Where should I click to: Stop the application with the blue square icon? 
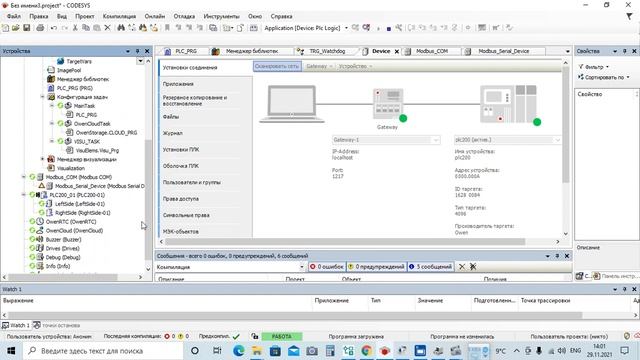point(389,29)
